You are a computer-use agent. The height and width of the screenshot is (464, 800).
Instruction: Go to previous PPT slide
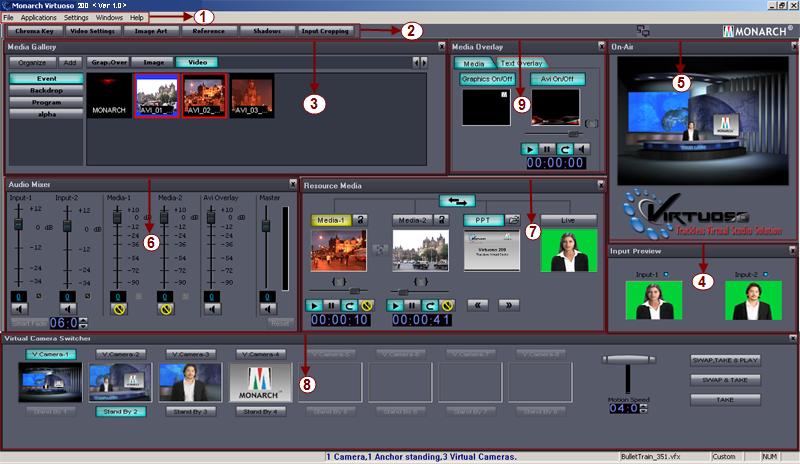point(478,305)
